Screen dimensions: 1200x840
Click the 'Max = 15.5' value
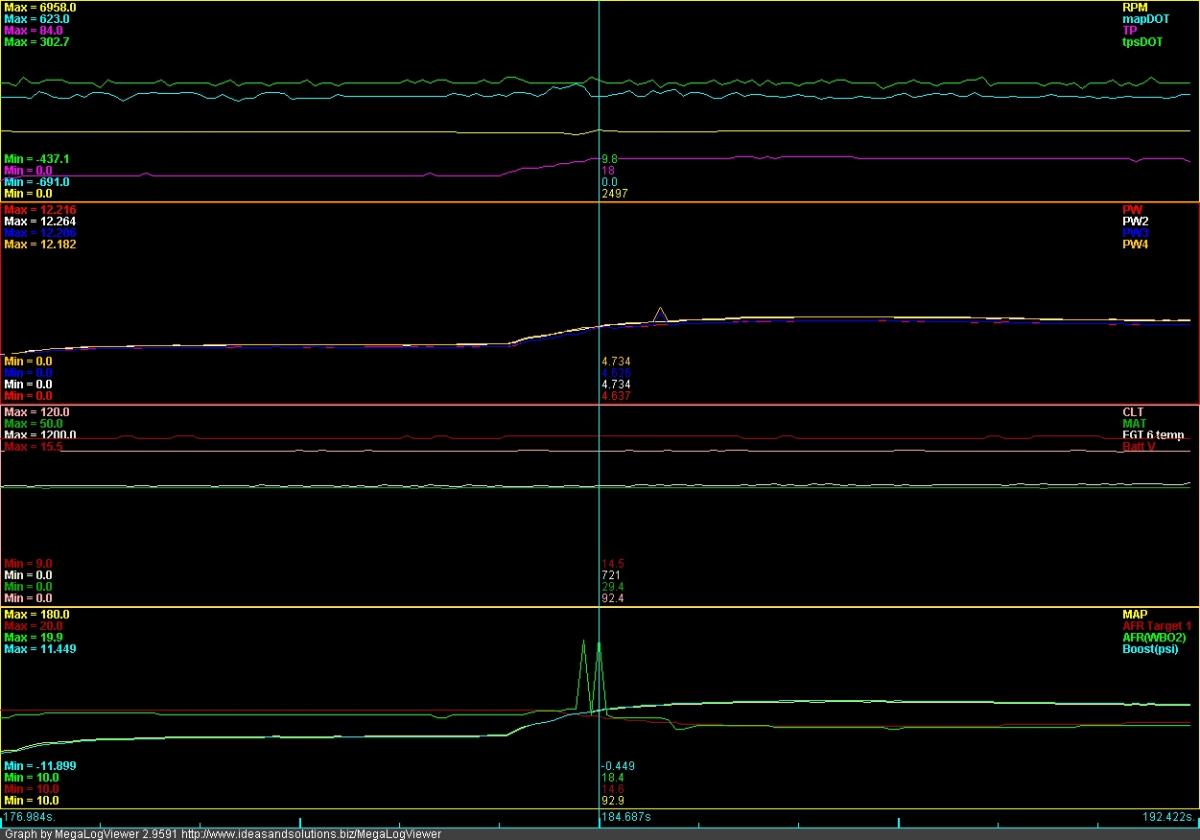point(34,447)
